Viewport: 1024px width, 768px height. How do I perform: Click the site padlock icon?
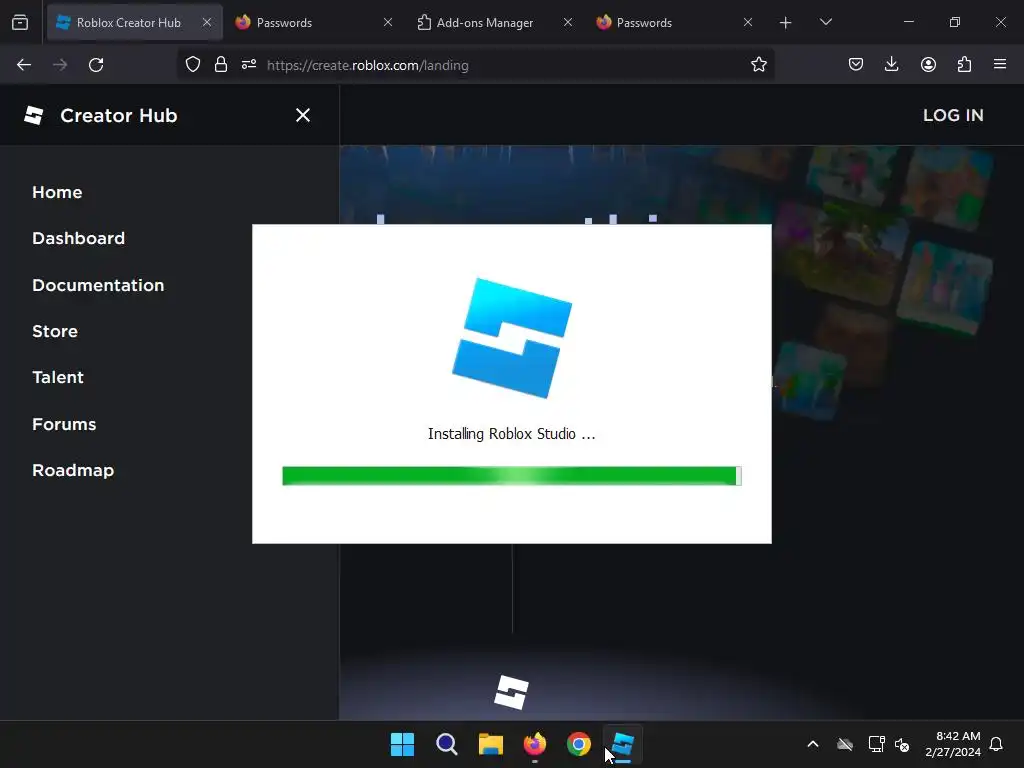pyautogui.click(x=221, y=65)
